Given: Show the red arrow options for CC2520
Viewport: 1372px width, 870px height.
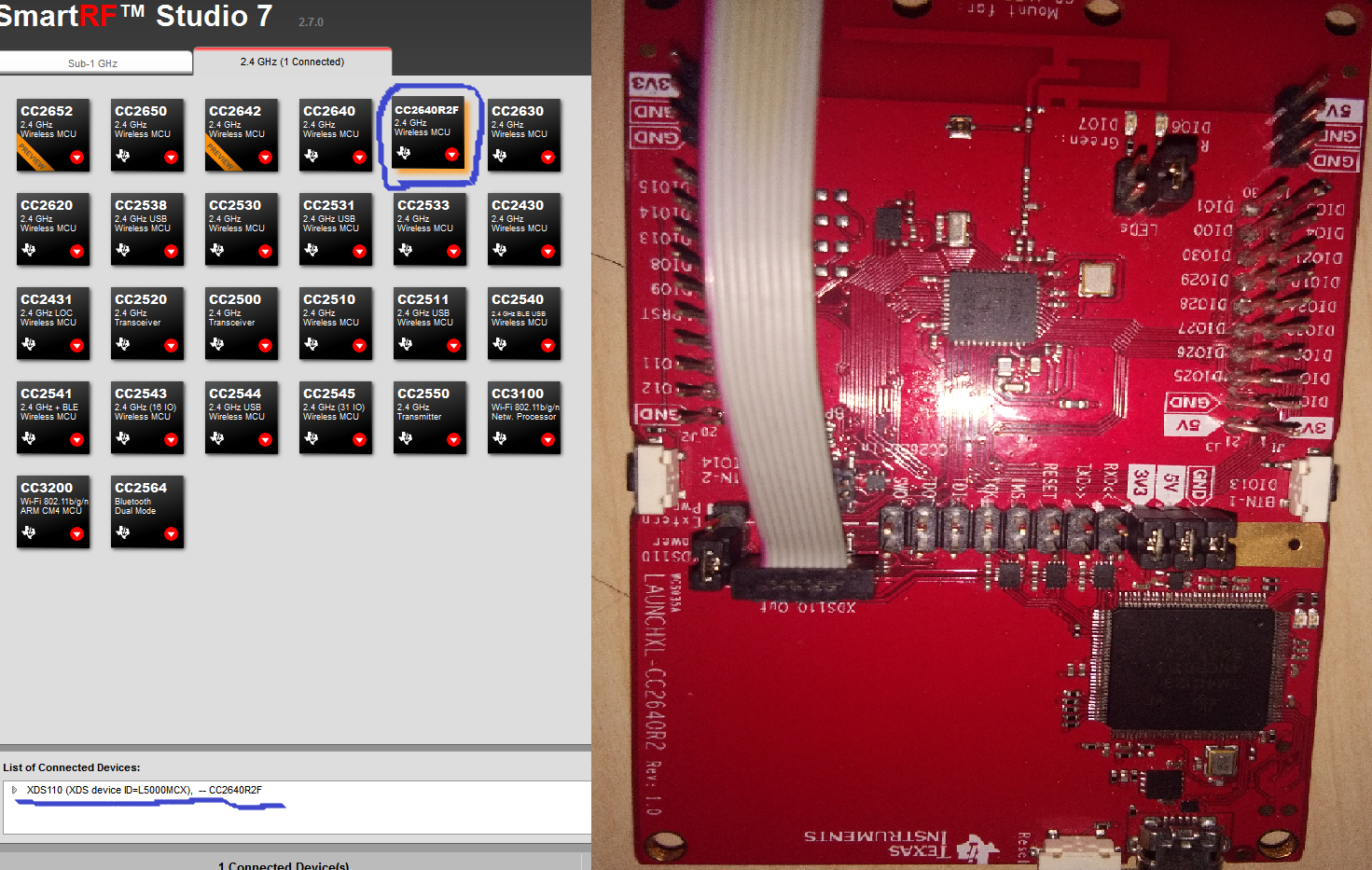Looking at the screenshot, I should [x=171, y=346].
